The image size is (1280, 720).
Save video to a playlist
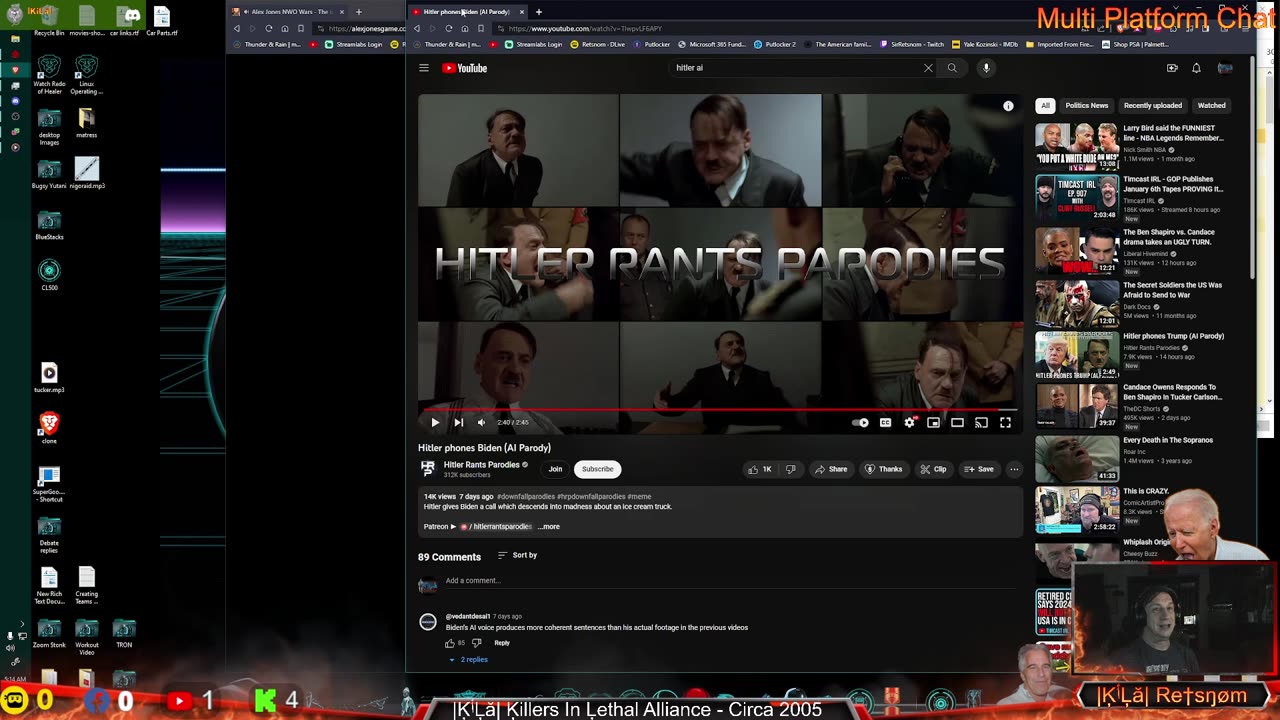pyautogui.click(x=979, y=469)
